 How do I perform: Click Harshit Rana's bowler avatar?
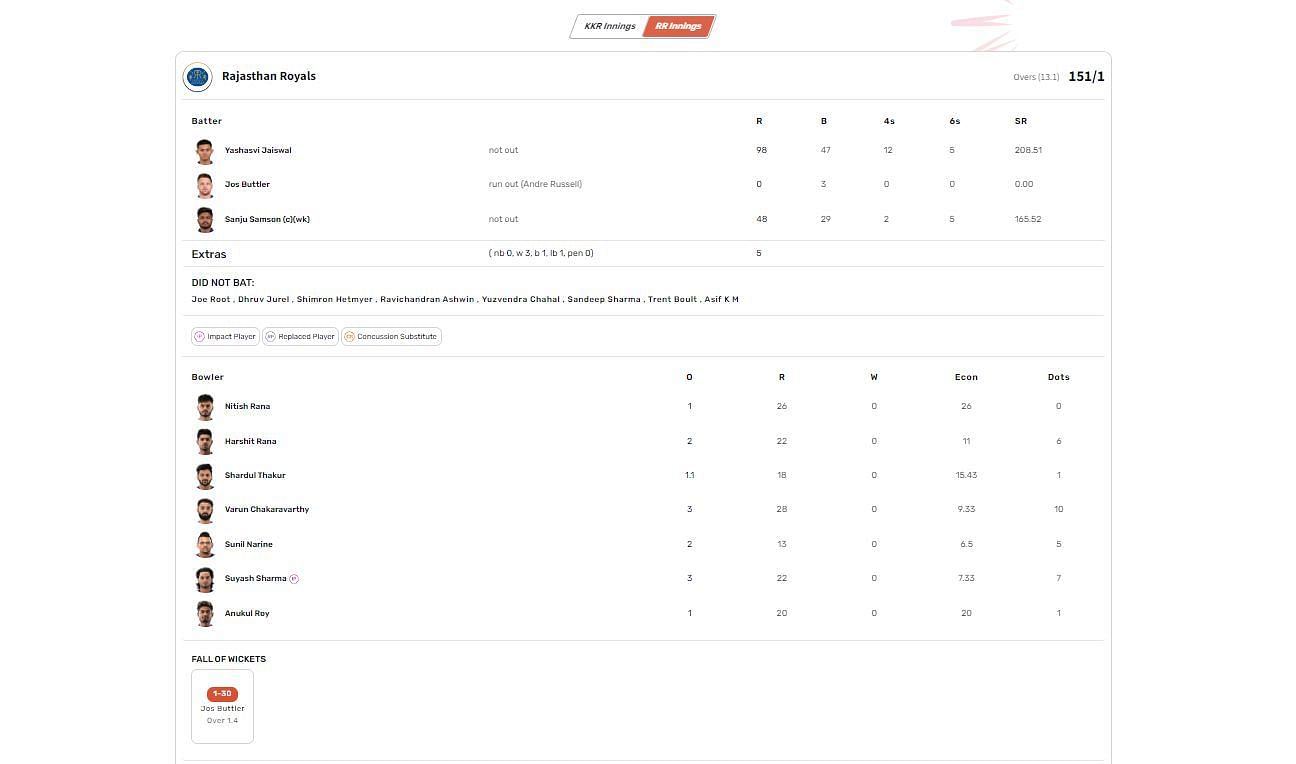tap(205, 441)
